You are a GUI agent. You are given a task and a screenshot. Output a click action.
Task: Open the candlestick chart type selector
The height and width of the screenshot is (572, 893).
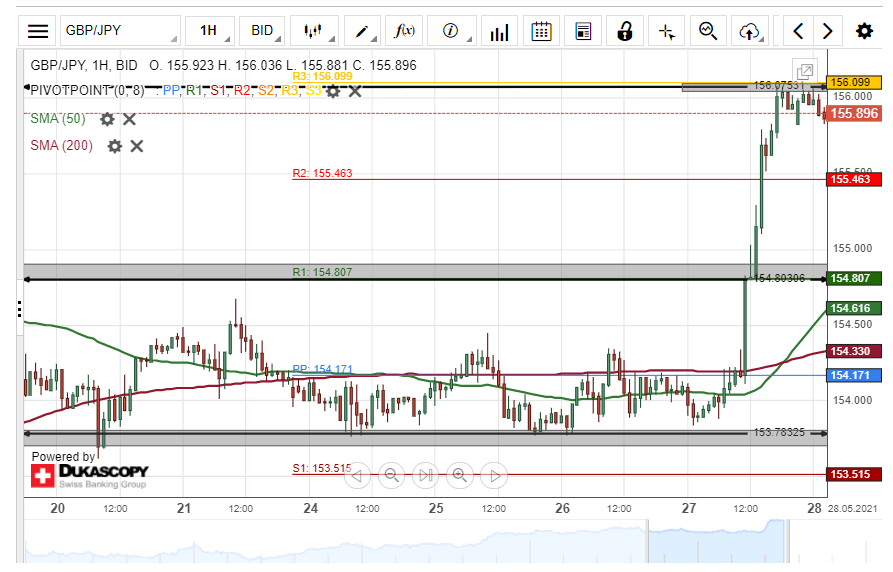tap(317, 31)
